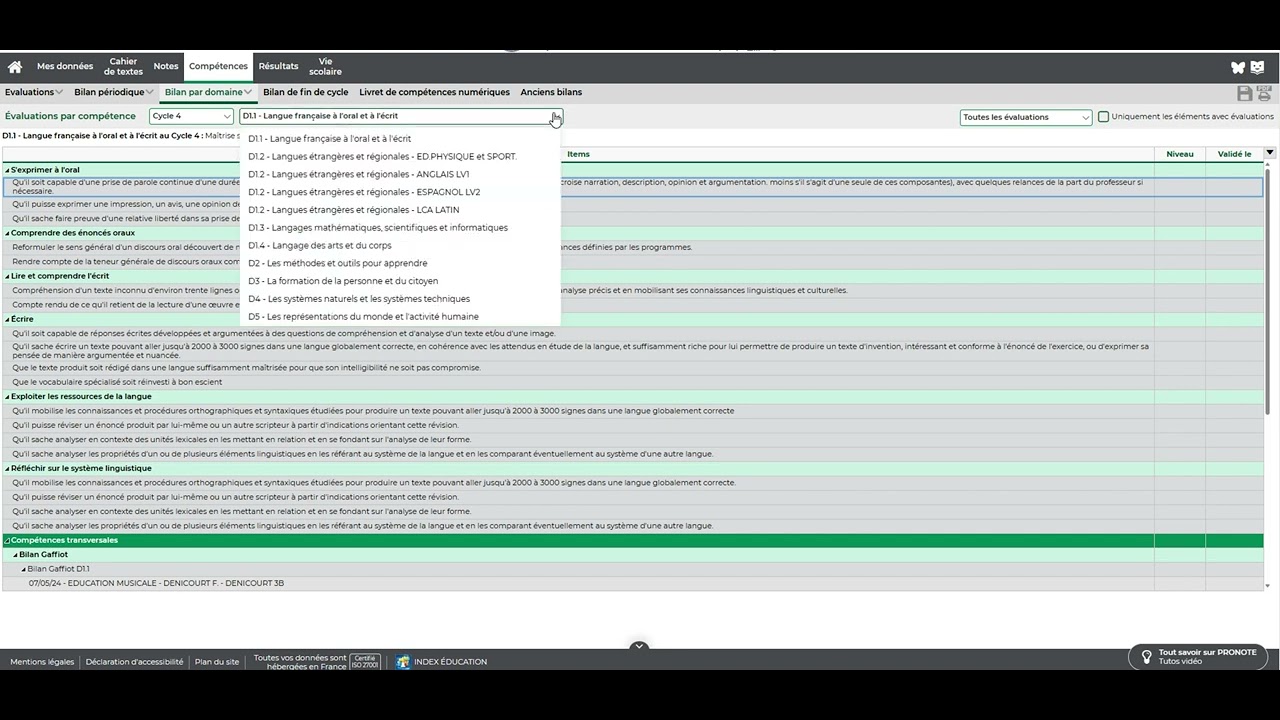Collapse the Écrire section
Image resolution: width=1280 pixels, height=720 pixels.
(7, 319)
